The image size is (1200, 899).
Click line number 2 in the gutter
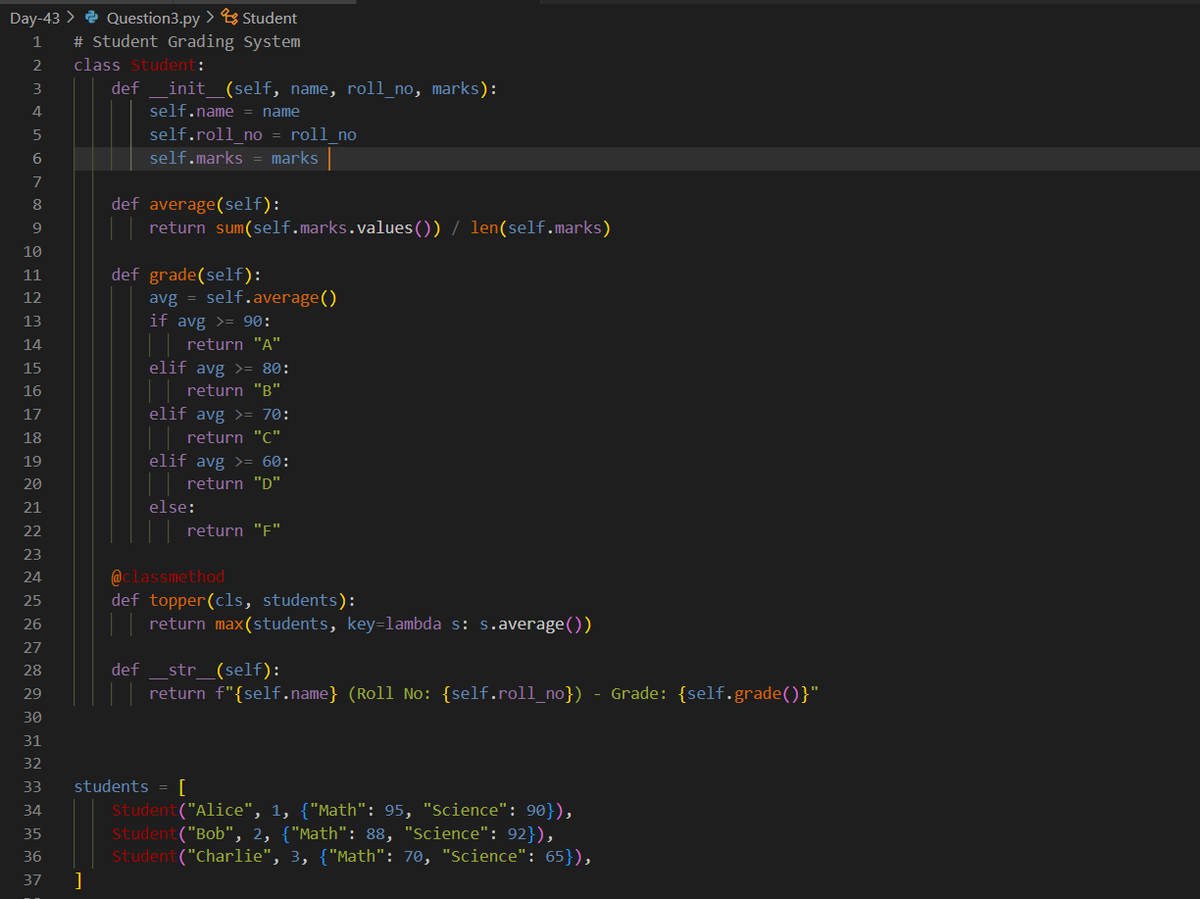36,65
